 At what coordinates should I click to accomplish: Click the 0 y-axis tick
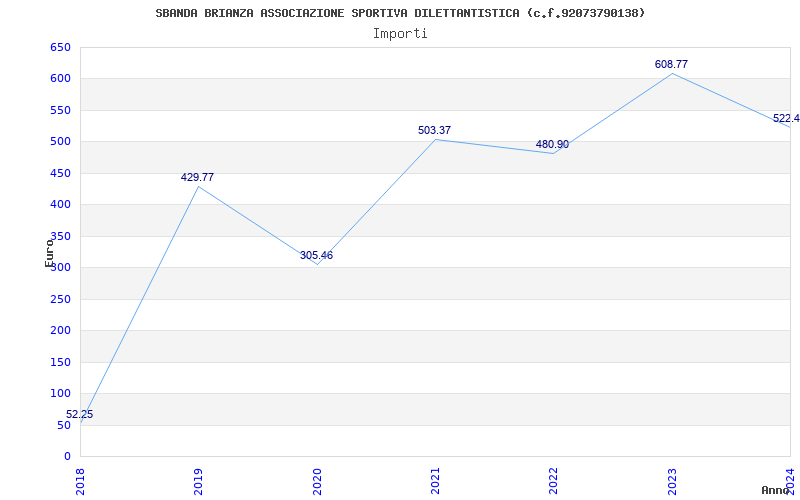[x=67, y=456]
